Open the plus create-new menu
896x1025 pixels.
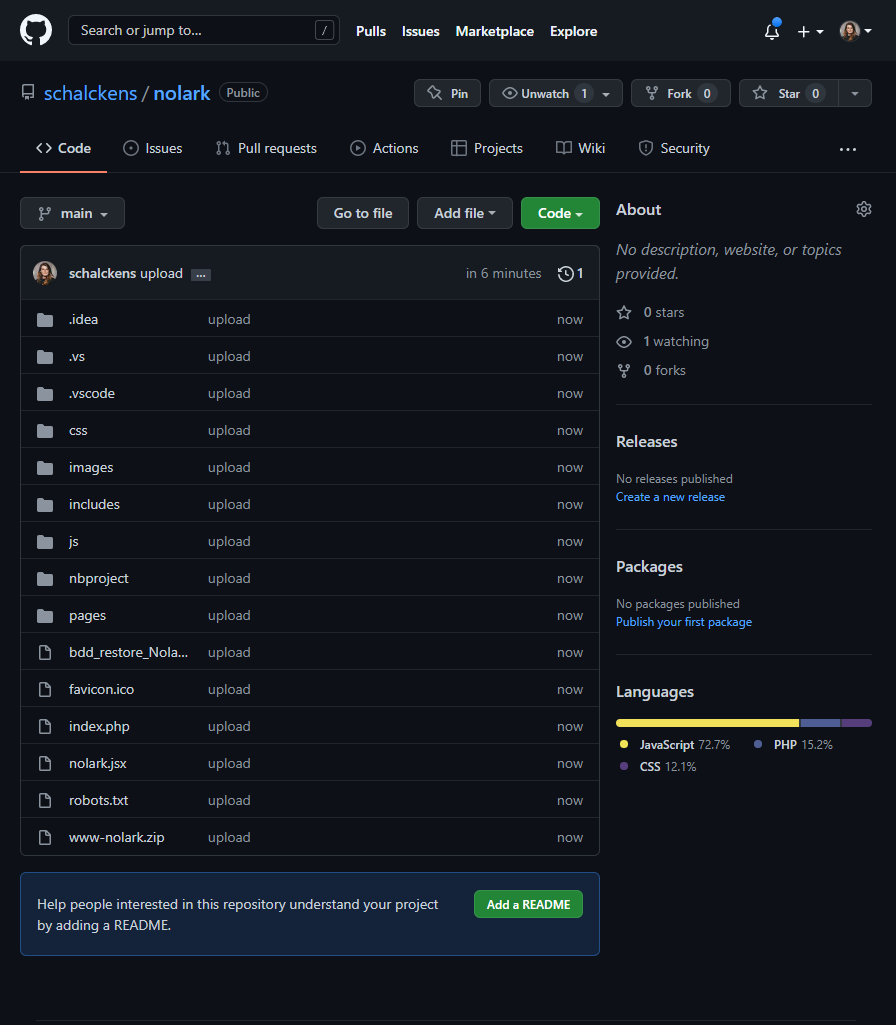pyautogui.click(x=810, y=31)
